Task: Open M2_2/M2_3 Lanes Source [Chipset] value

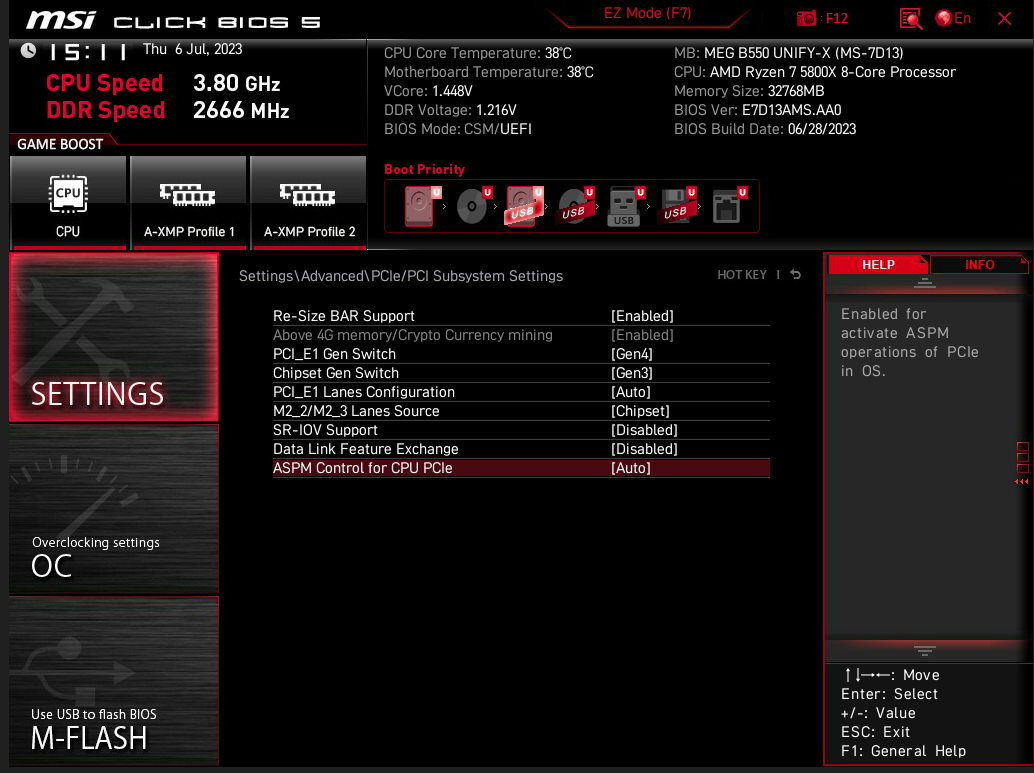Action: [640, 411]
